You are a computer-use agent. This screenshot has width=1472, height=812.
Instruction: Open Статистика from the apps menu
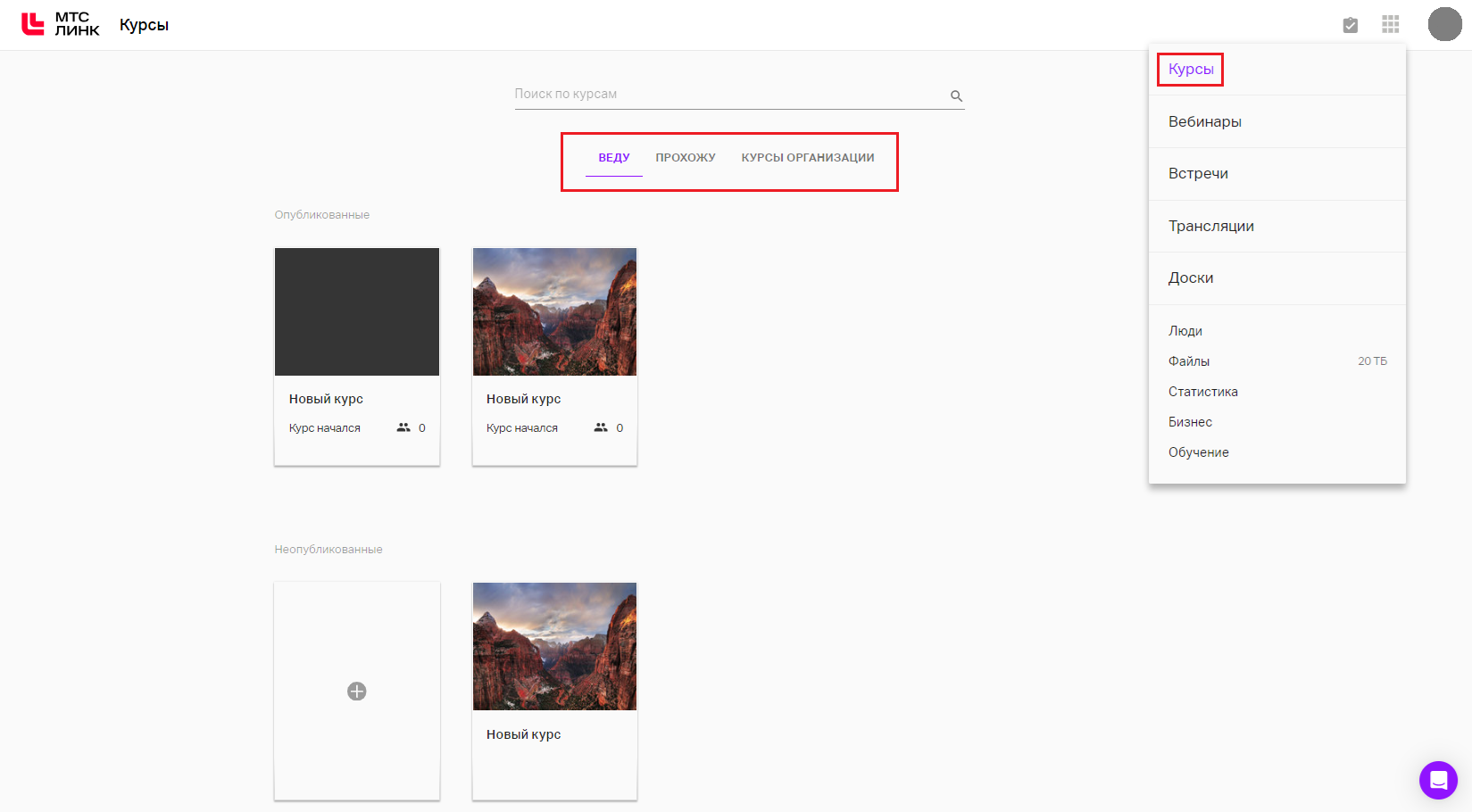[x=1203, y=392]
